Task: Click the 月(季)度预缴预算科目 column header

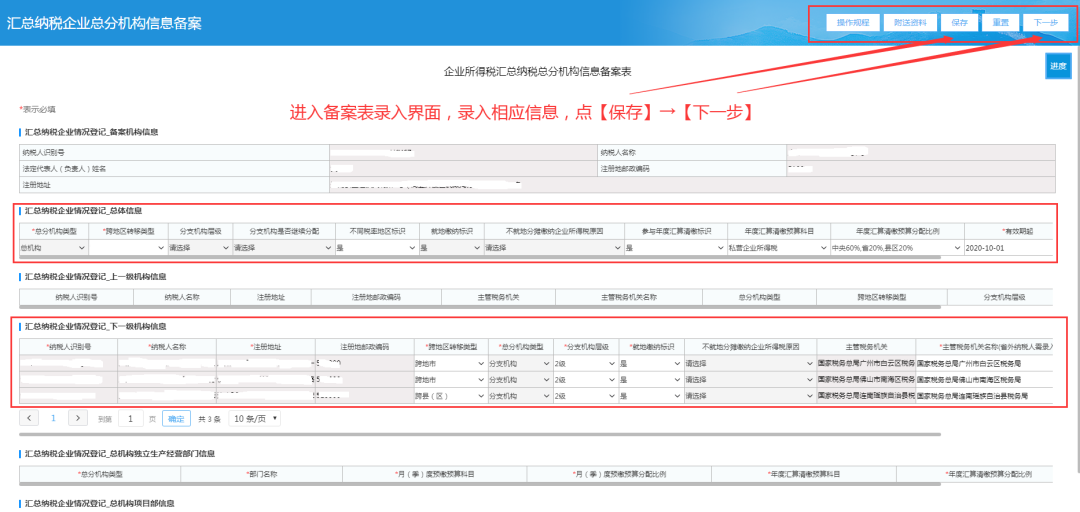Action: 435,474
